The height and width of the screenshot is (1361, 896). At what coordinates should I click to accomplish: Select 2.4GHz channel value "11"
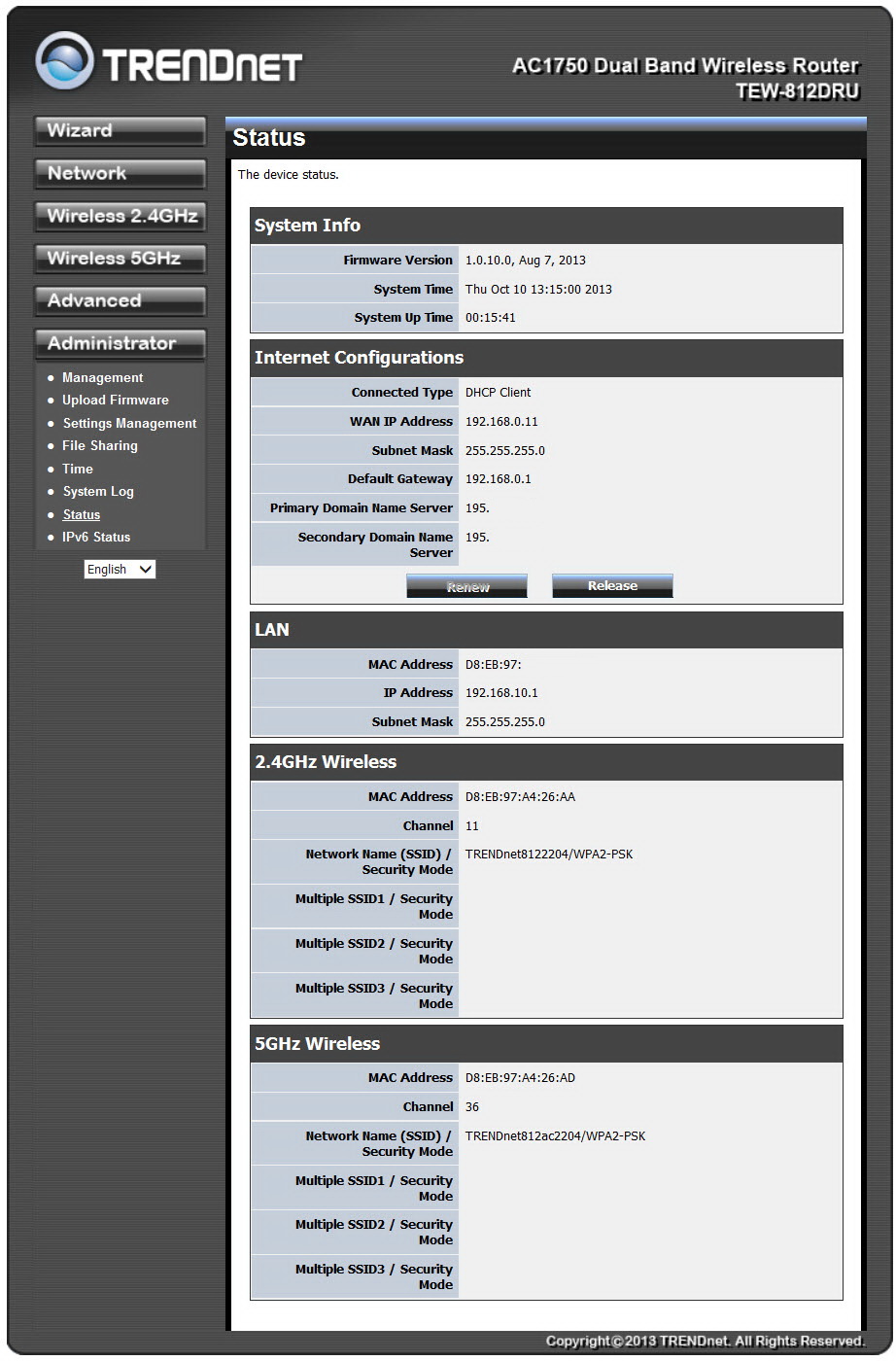[x=472, y=826]
